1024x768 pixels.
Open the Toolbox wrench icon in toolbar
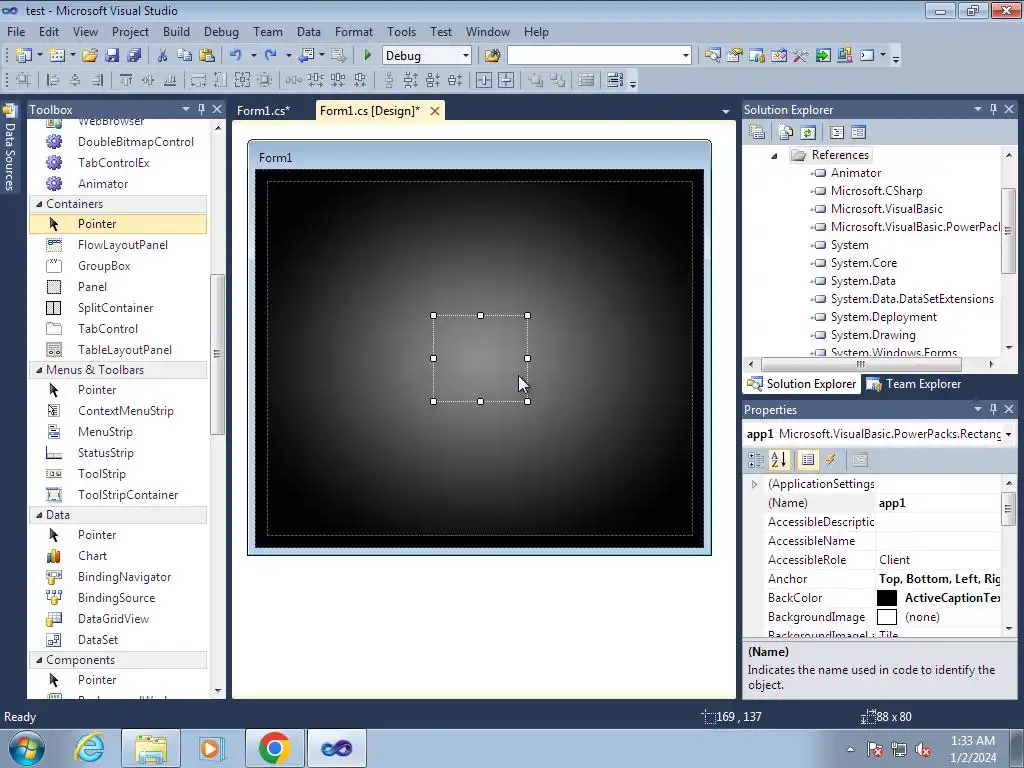801,56
